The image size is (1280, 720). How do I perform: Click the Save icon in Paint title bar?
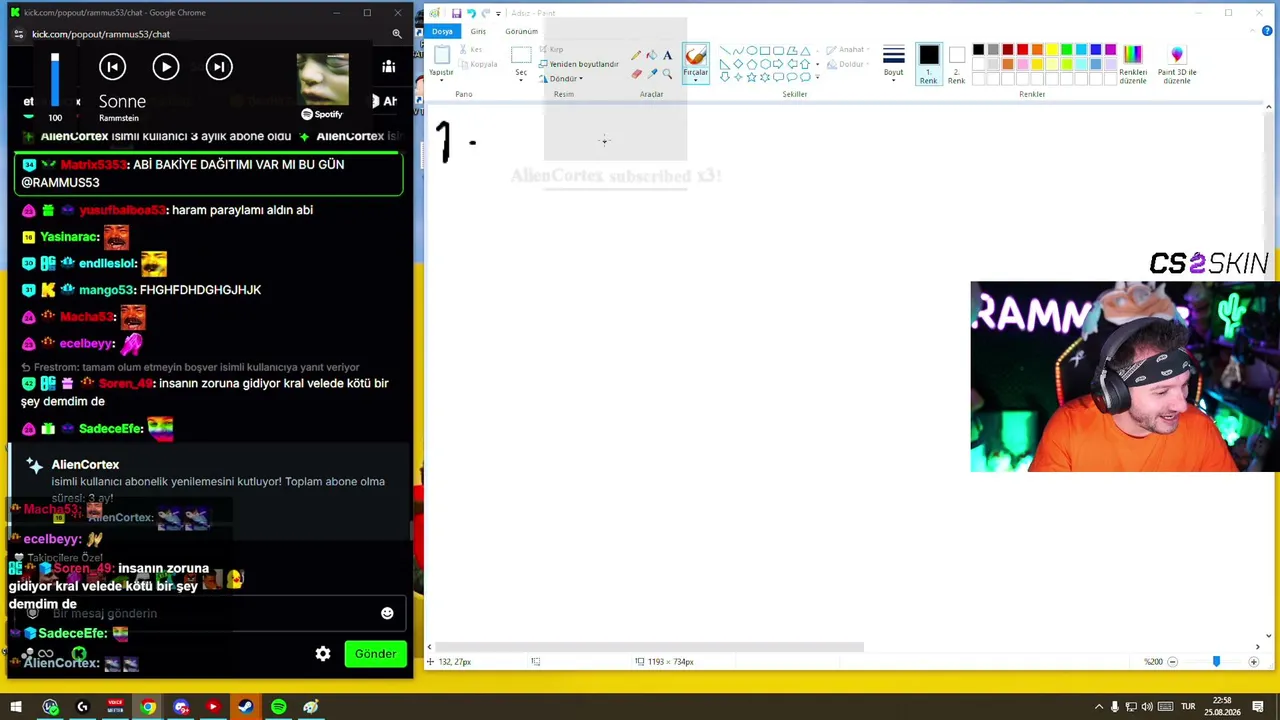click(456, 13)
